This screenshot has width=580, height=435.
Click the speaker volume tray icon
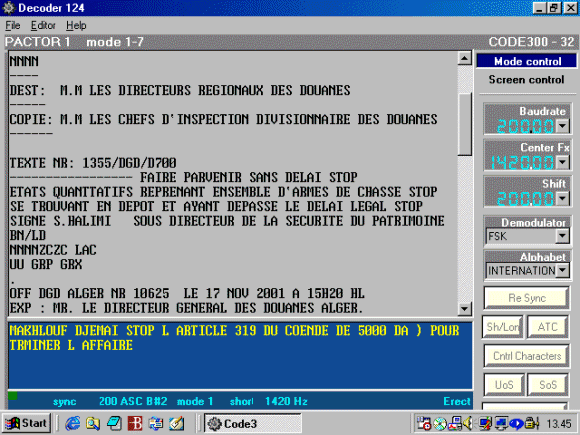click(x=468, y=423)
